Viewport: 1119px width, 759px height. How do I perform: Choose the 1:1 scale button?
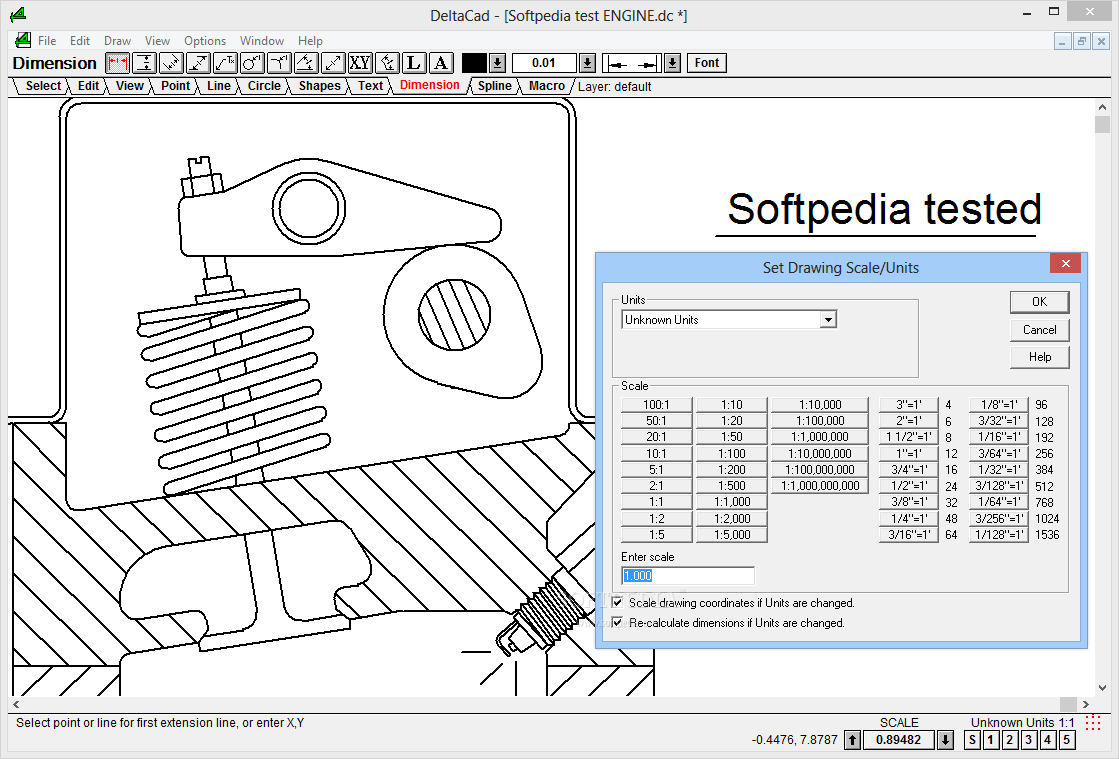click(x=656, y=502)
